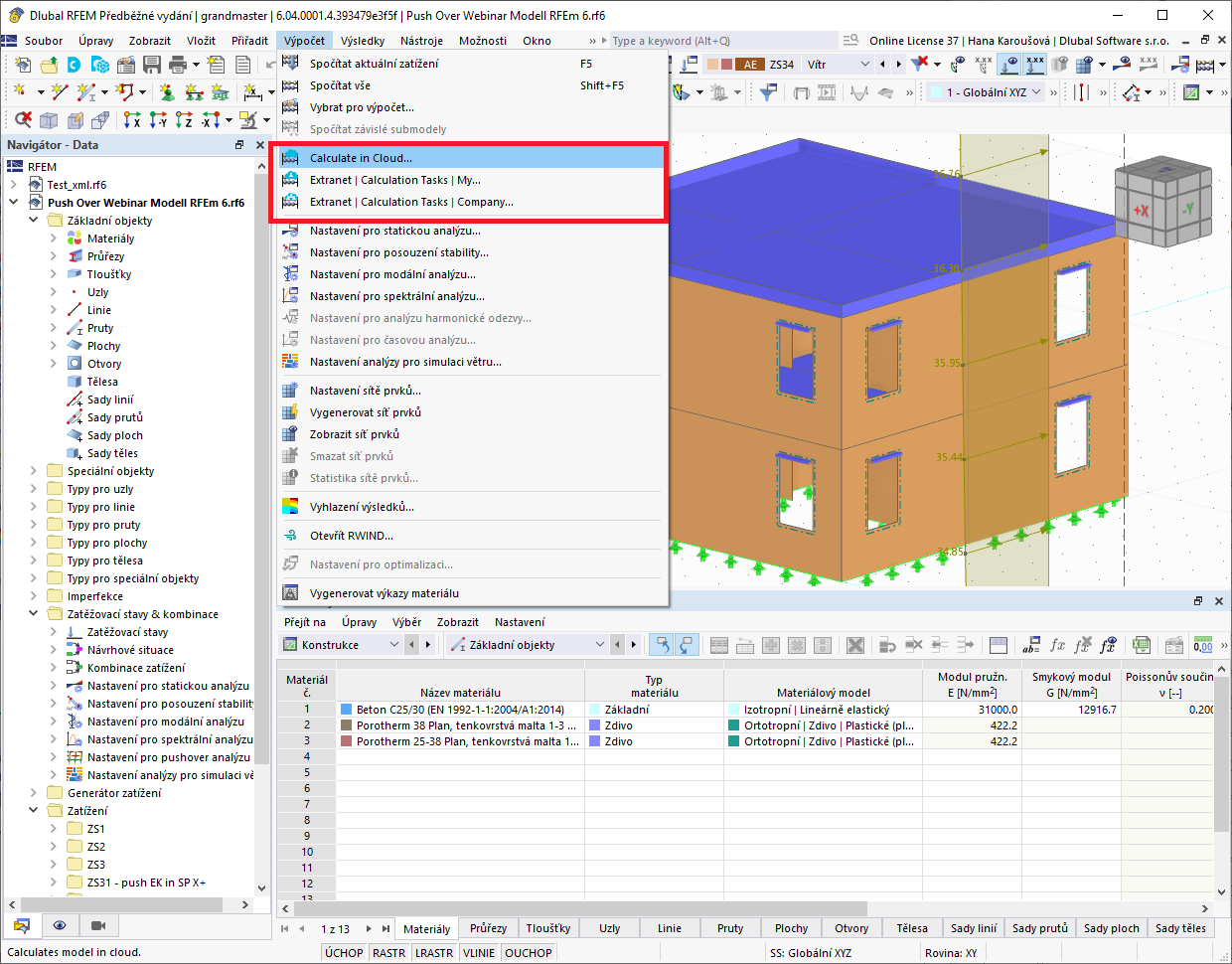
Task: Toggle table selection sync second button
Action: click(x=687, y=645)
